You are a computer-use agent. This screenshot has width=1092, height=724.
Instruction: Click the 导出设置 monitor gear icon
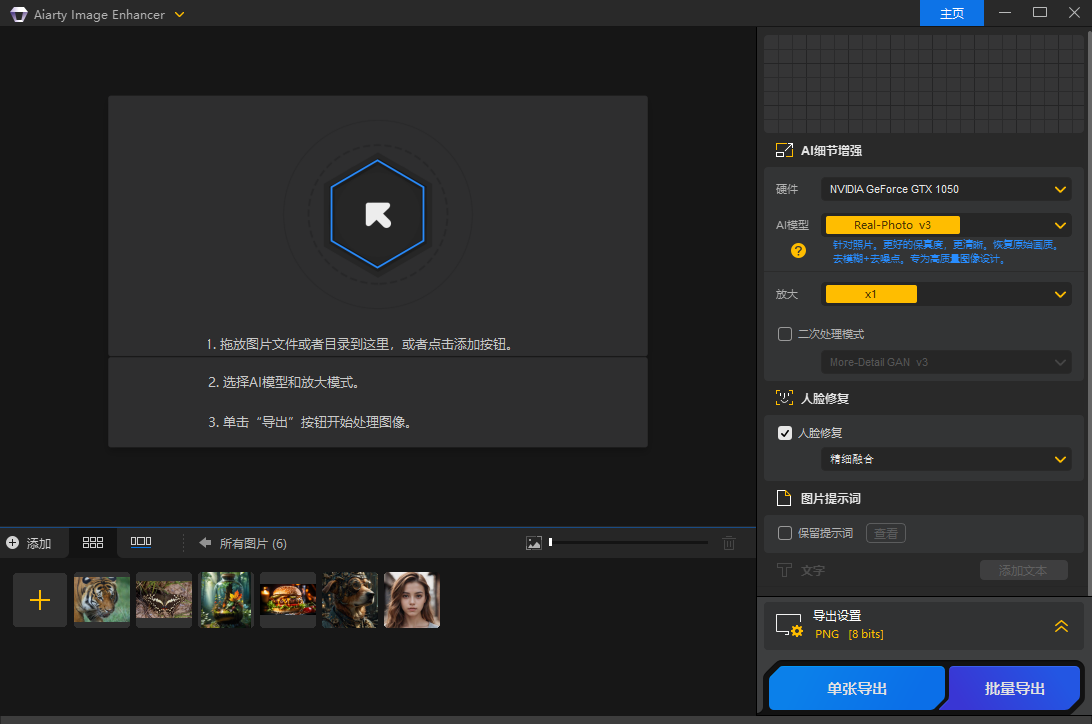click(790, 625)
